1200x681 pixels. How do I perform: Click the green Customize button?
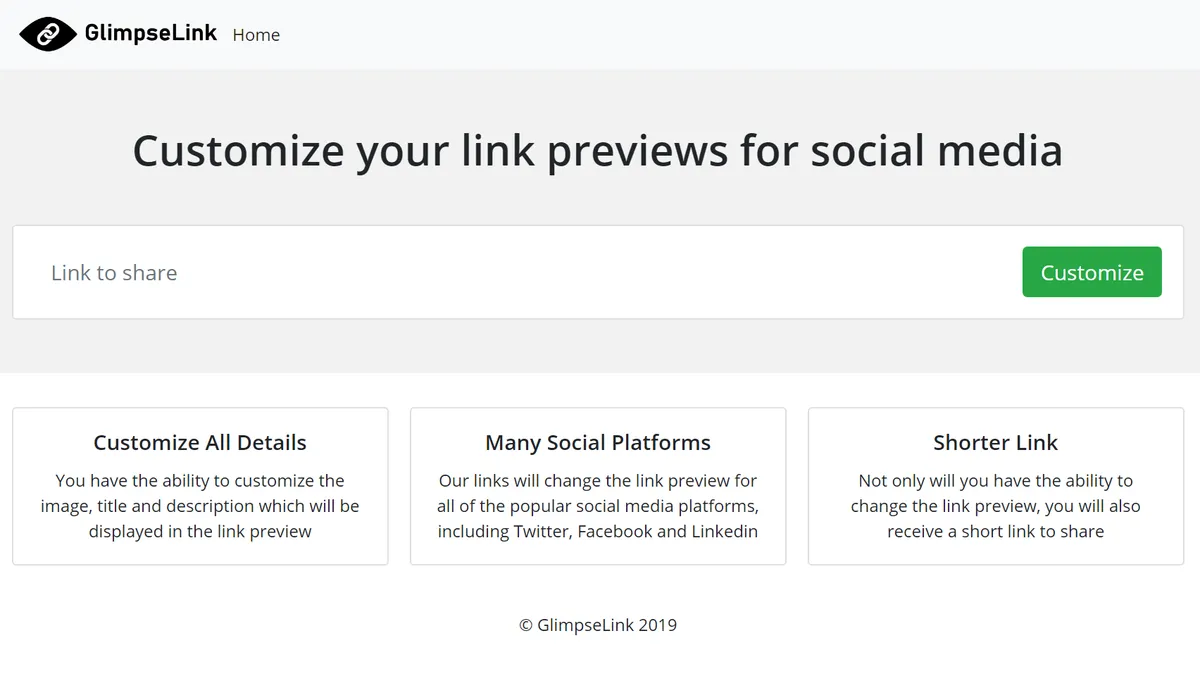1091,272
